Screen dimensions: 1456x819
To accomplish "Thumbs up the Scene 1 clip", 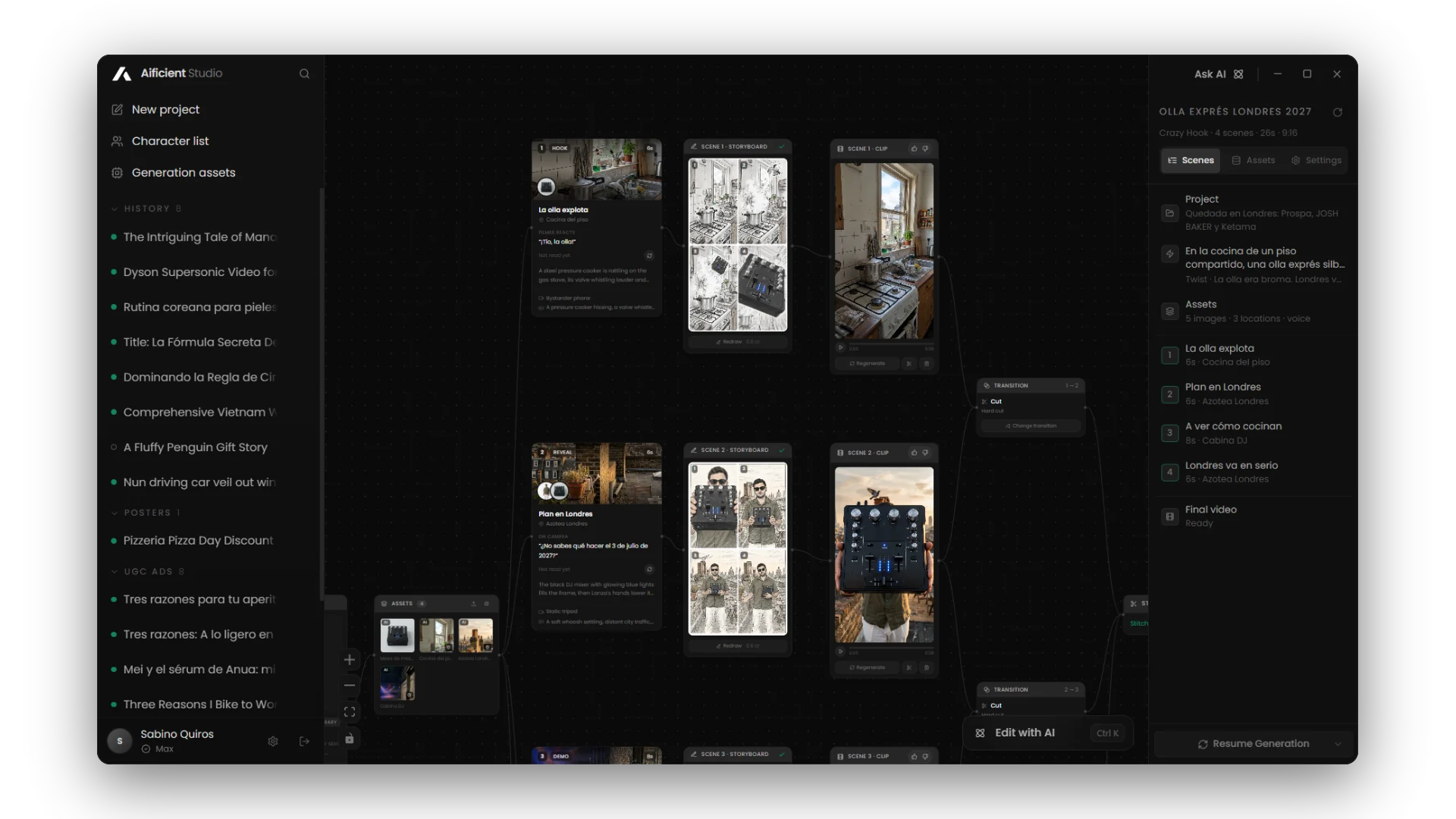I will (x=914, y=149).
